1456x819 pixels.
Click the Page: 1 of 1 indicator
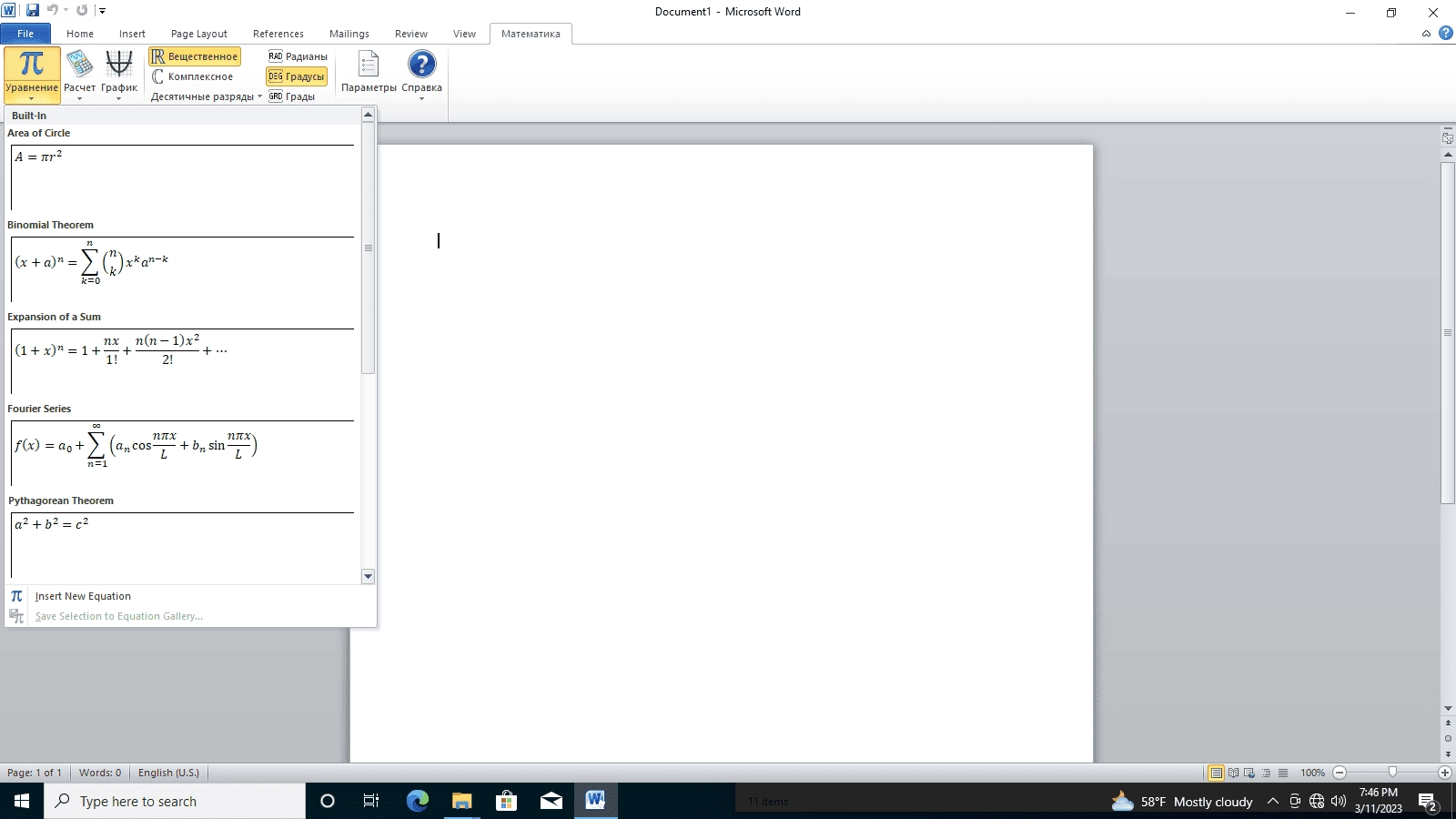(x=35, y=773)
